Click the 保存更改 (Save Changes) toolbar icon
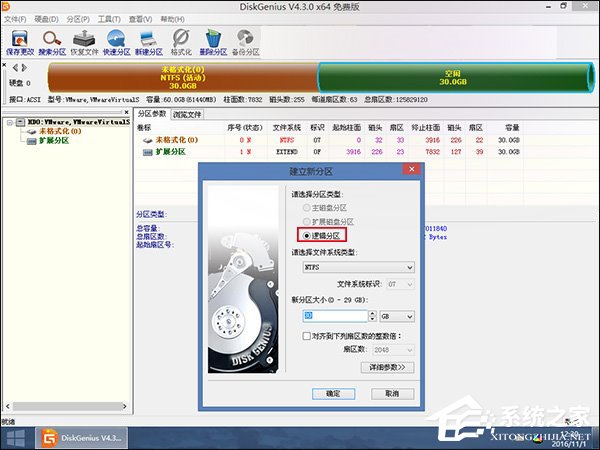This screenshot has height=450, width=600. click(x=19, y=40)
